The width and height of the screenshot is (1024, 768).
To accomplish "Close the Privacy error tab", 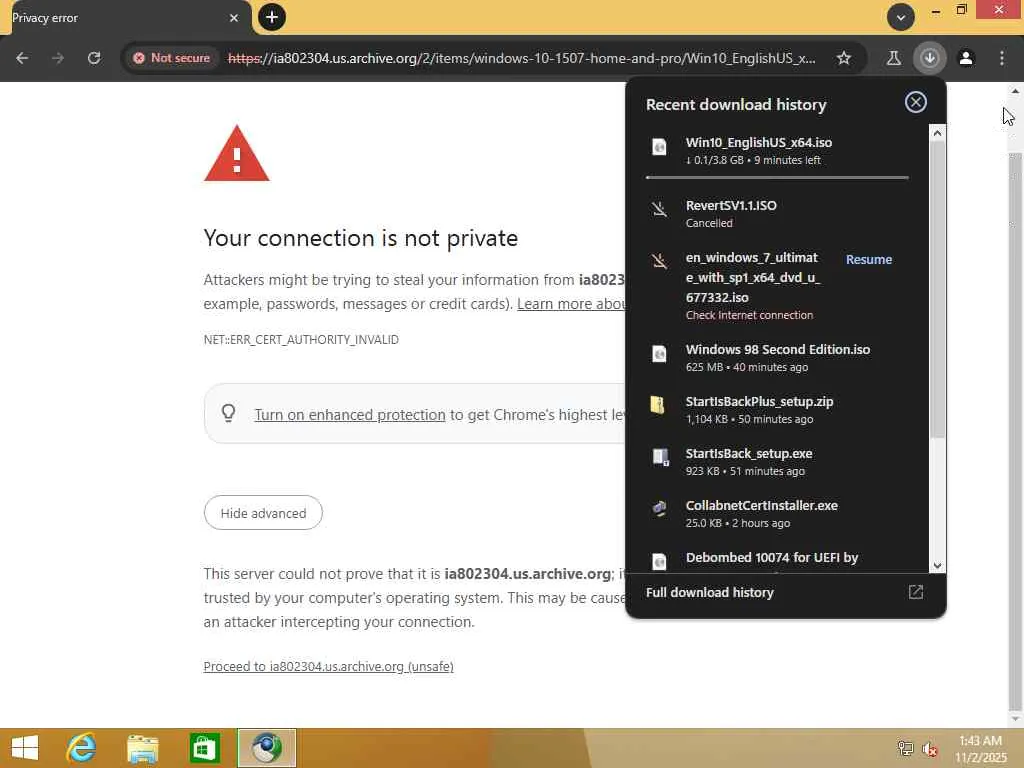I will 234,18.
